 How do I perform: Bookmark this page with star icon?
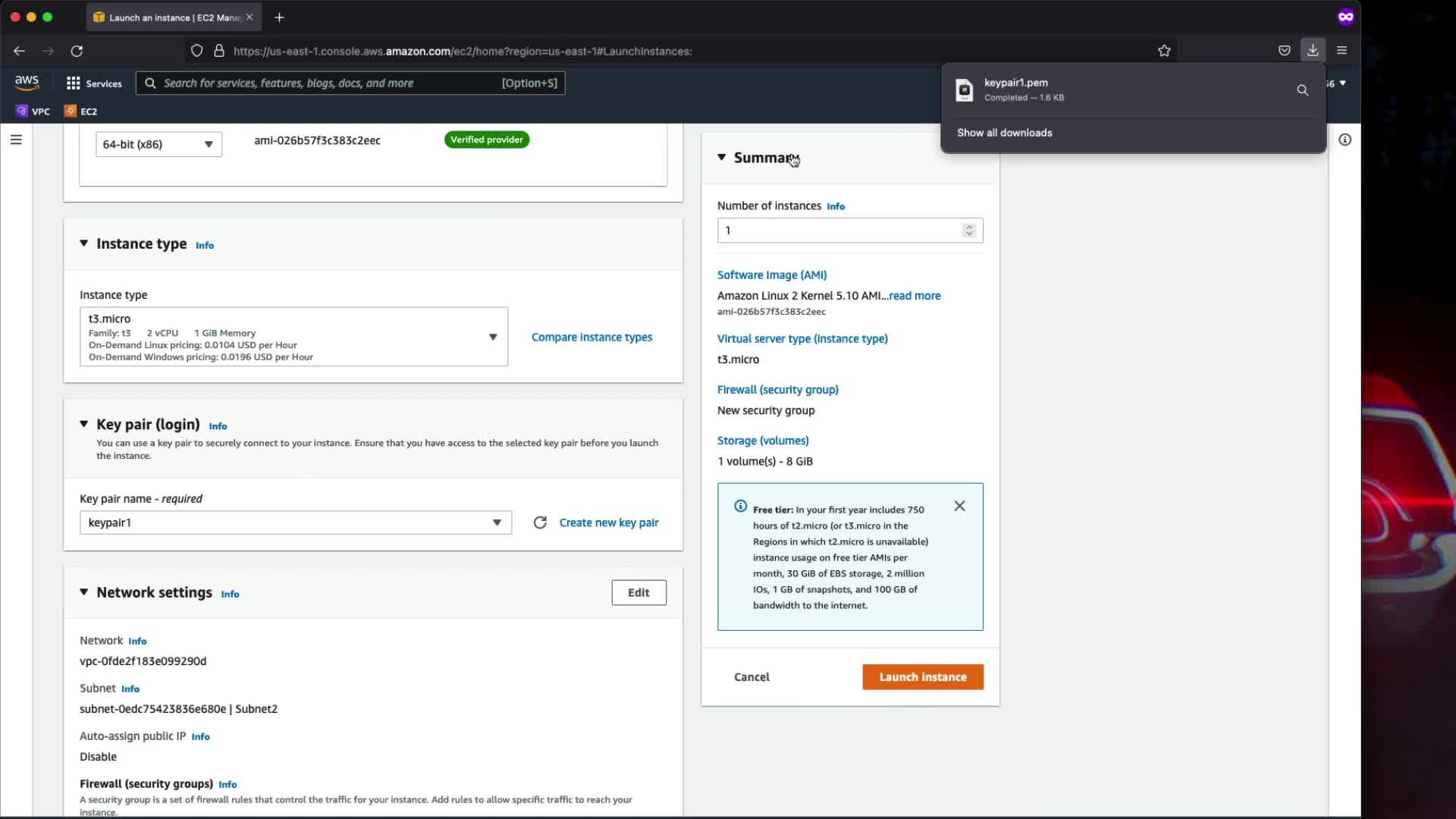point(1164,51)
